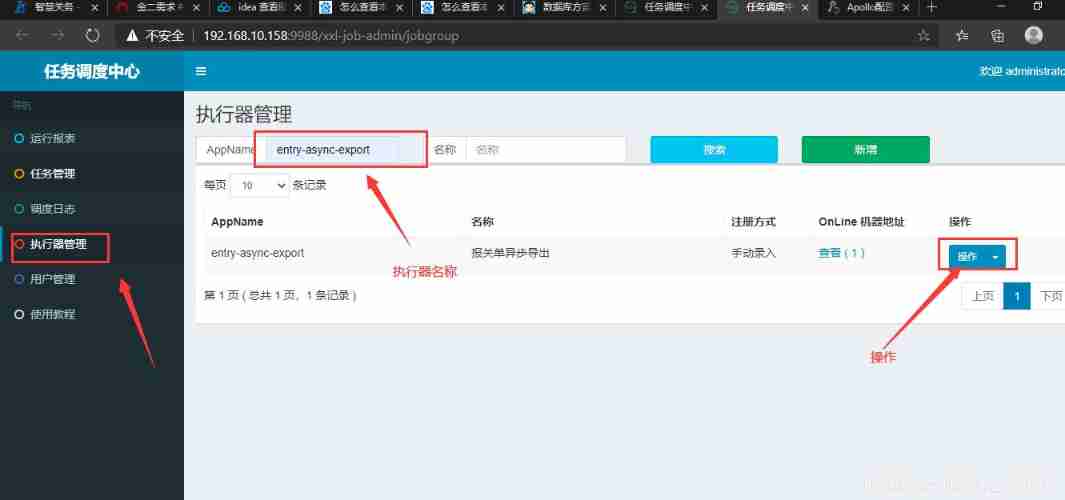This screenshot has width=1065, height=500.
Task: Focus the 名称 search input field
Action: (x=546, y=150)
